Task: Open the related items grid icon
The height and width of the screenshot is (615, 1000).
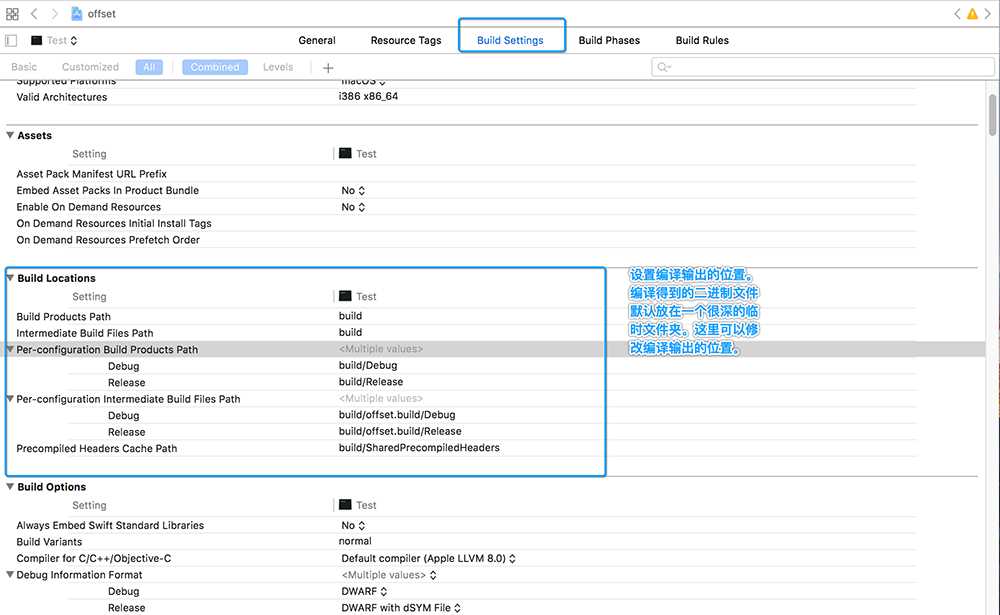Action: [x=12, y=13]
